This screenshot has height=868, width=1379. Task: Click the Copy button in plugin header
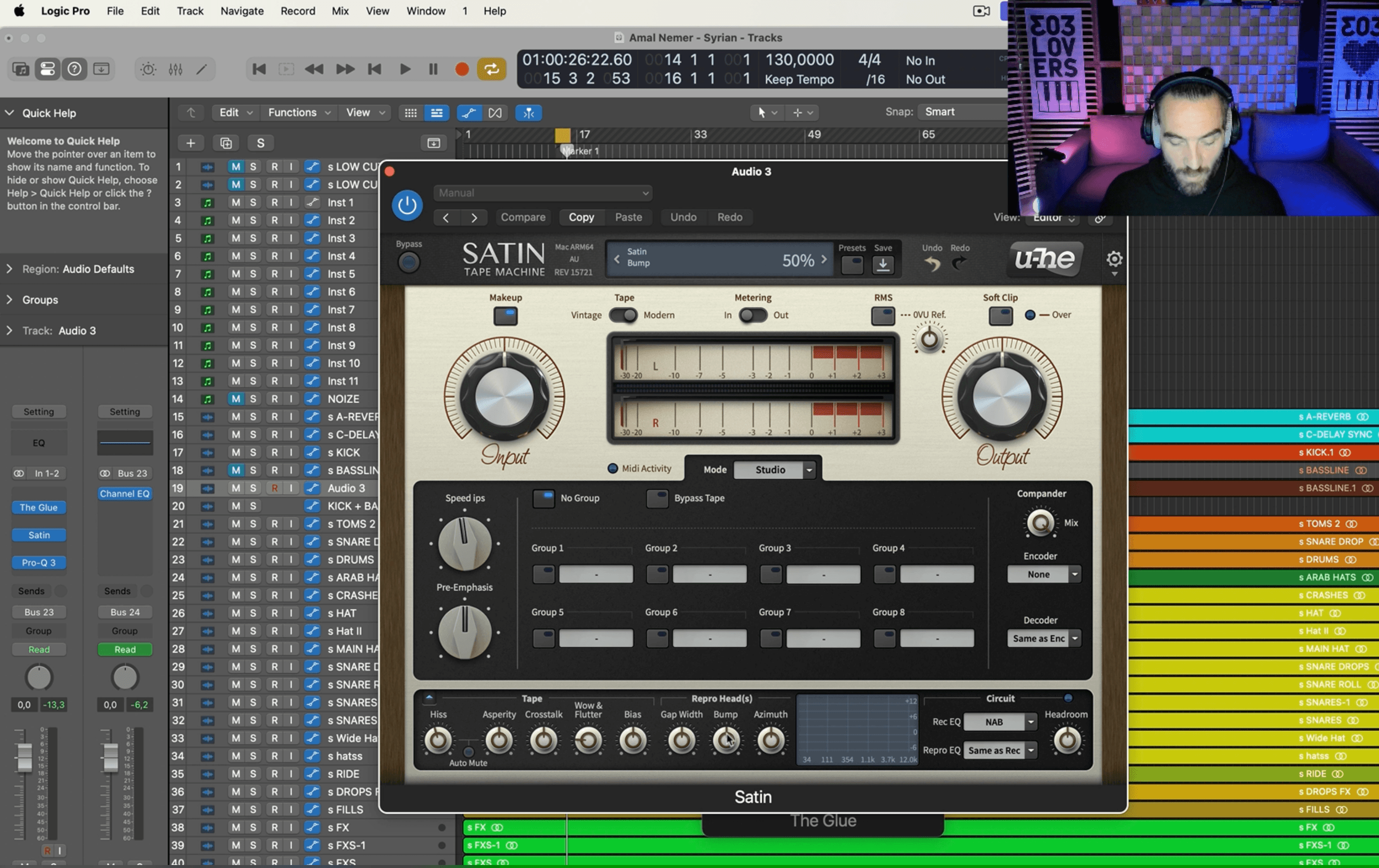click(581, 217)
